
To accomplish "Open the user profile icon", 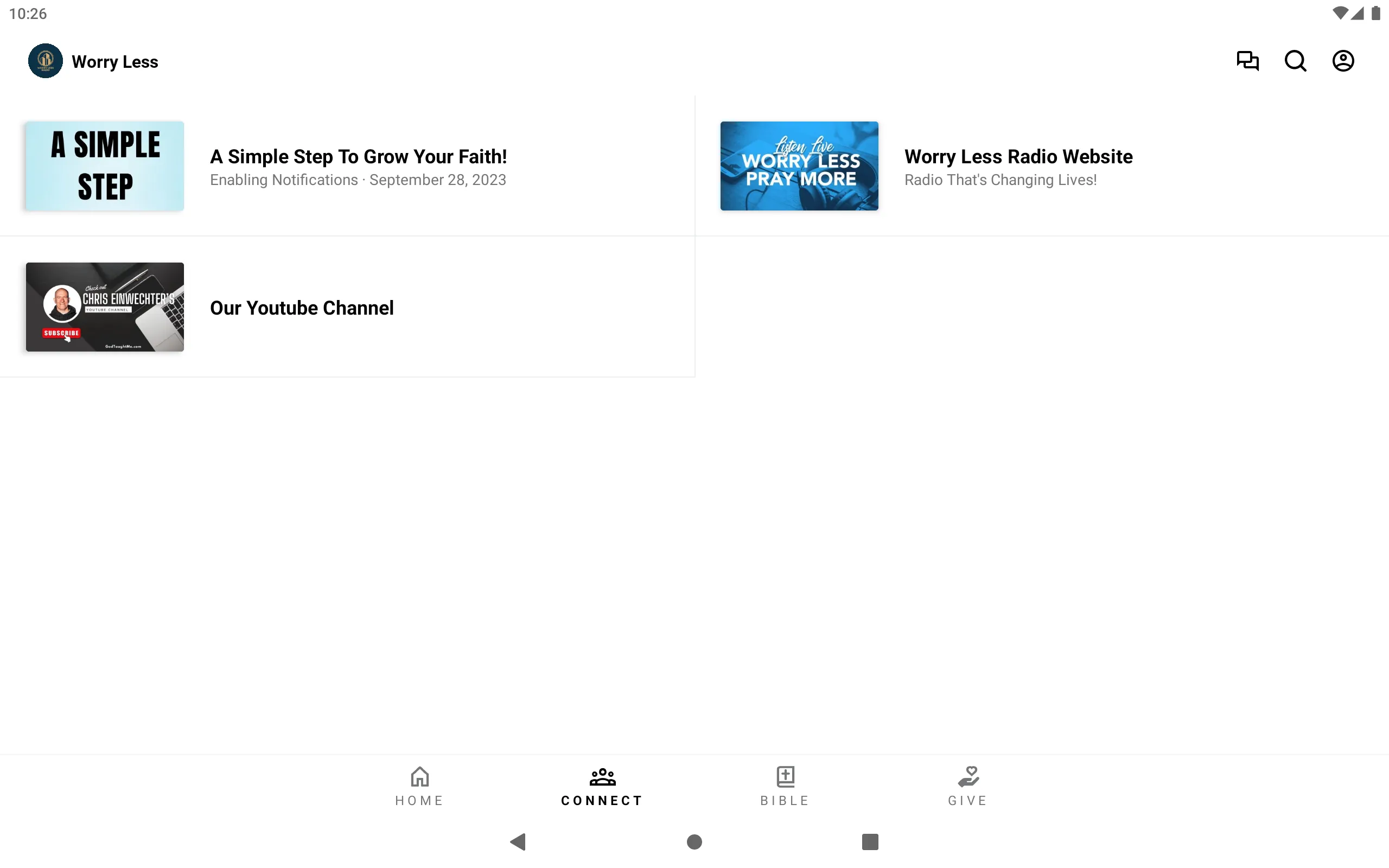I will [1343, 61].
